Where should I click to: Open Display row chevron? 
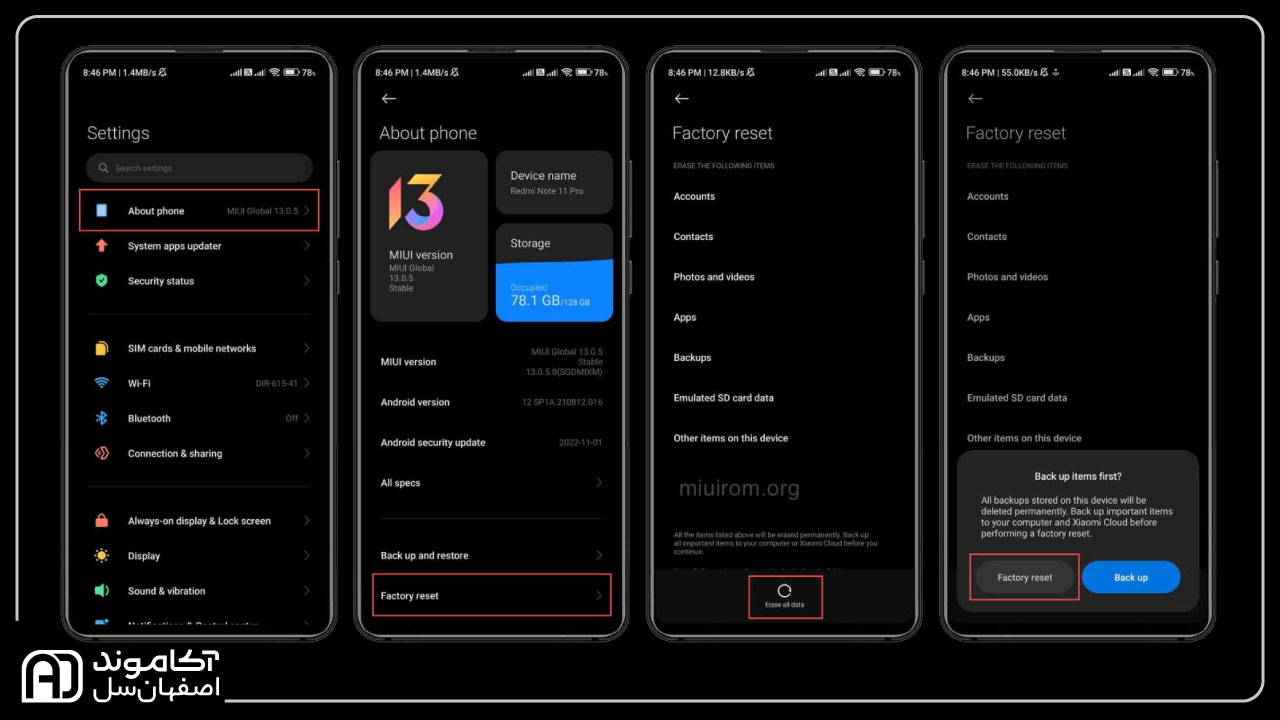[x=307, y=556]
